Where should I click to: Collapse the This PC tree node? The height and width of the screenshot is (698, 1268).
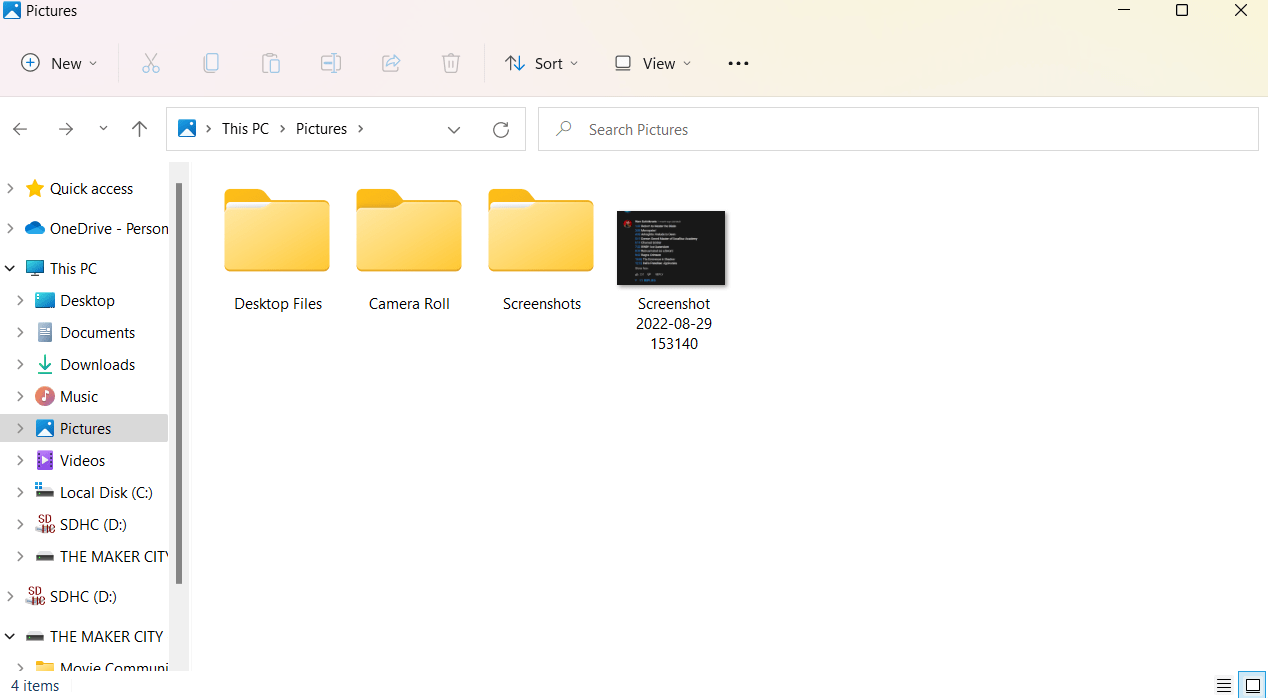pos(10,268)
